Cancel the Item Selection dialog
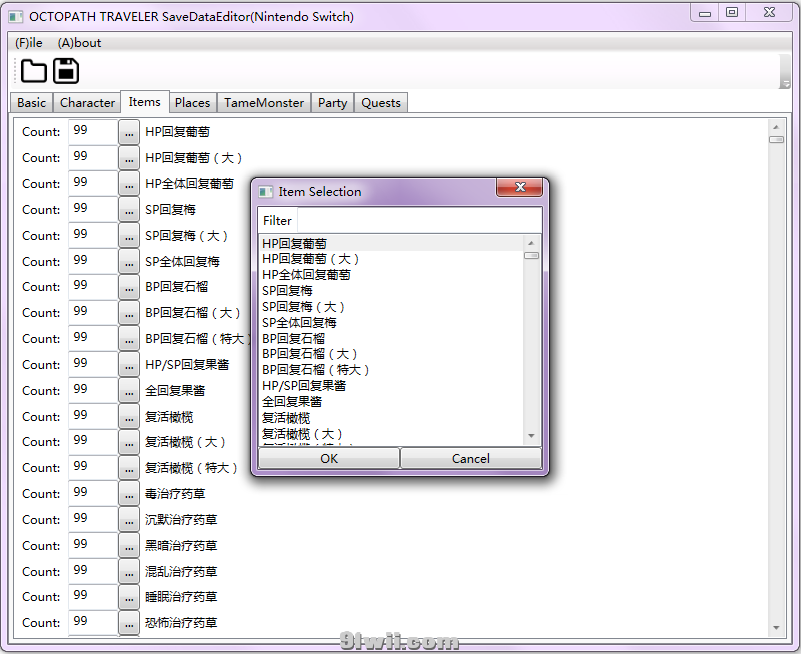 471,458
